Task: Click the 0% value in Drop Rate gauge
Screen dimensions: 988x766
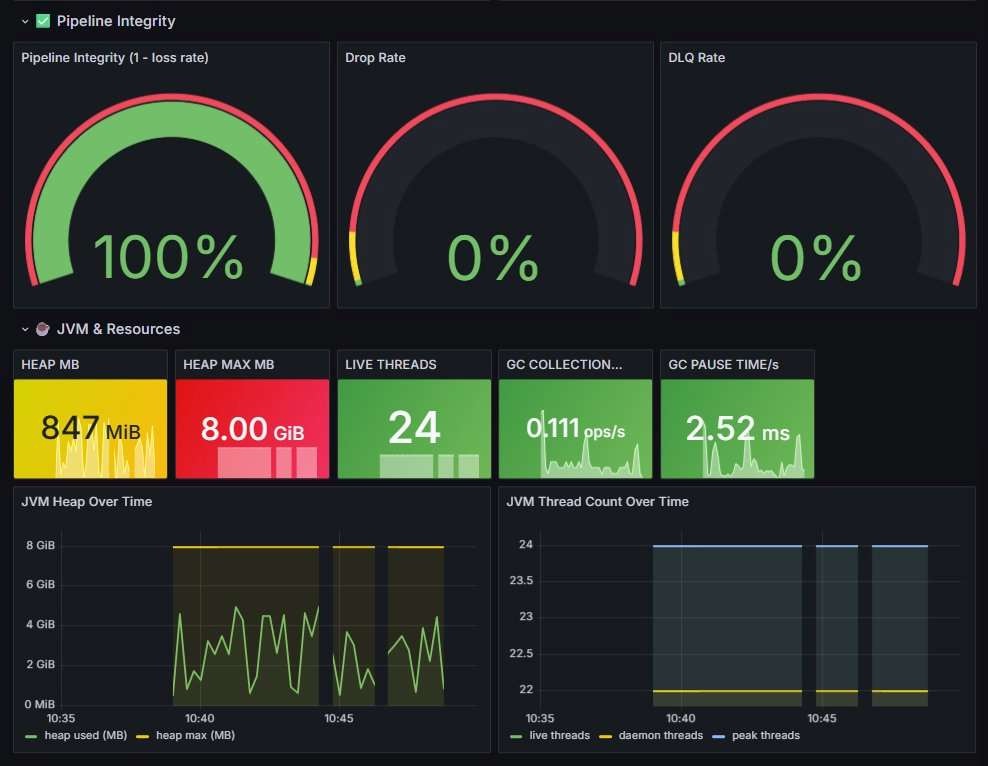Action: coord(493,256)
